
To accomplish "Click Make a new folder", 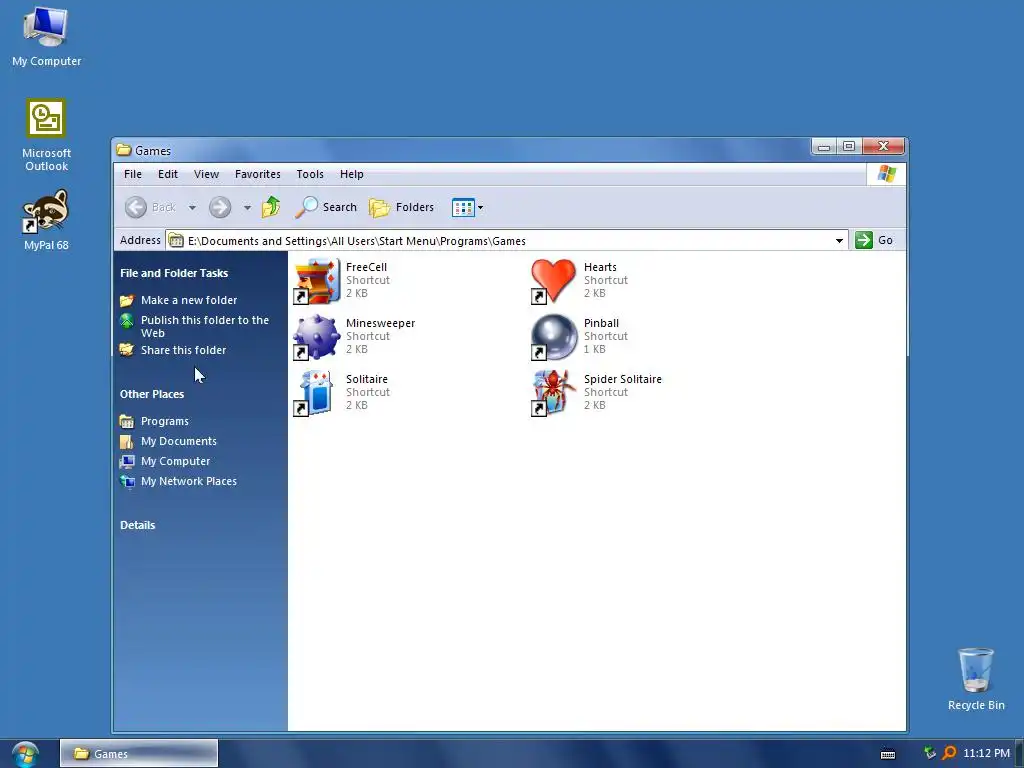I will click(x=189, y=300).
